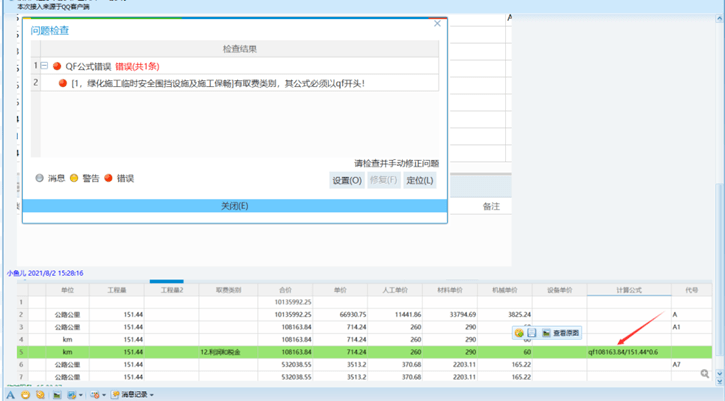Close the 问题检查 dialog with X
The image size is (725, 401).
437,24
